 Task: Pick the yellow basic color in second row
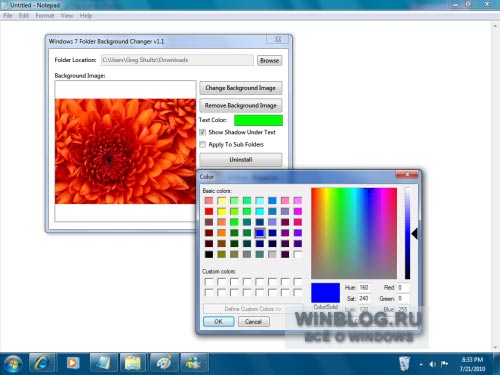[x=222, y=211]
